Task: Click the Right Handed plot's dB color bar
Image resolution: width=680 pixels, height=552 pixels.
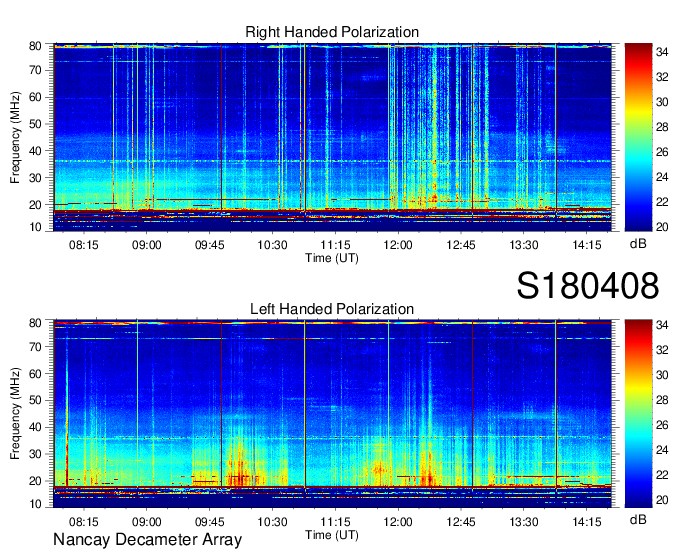Action: (x=638, y=137)
